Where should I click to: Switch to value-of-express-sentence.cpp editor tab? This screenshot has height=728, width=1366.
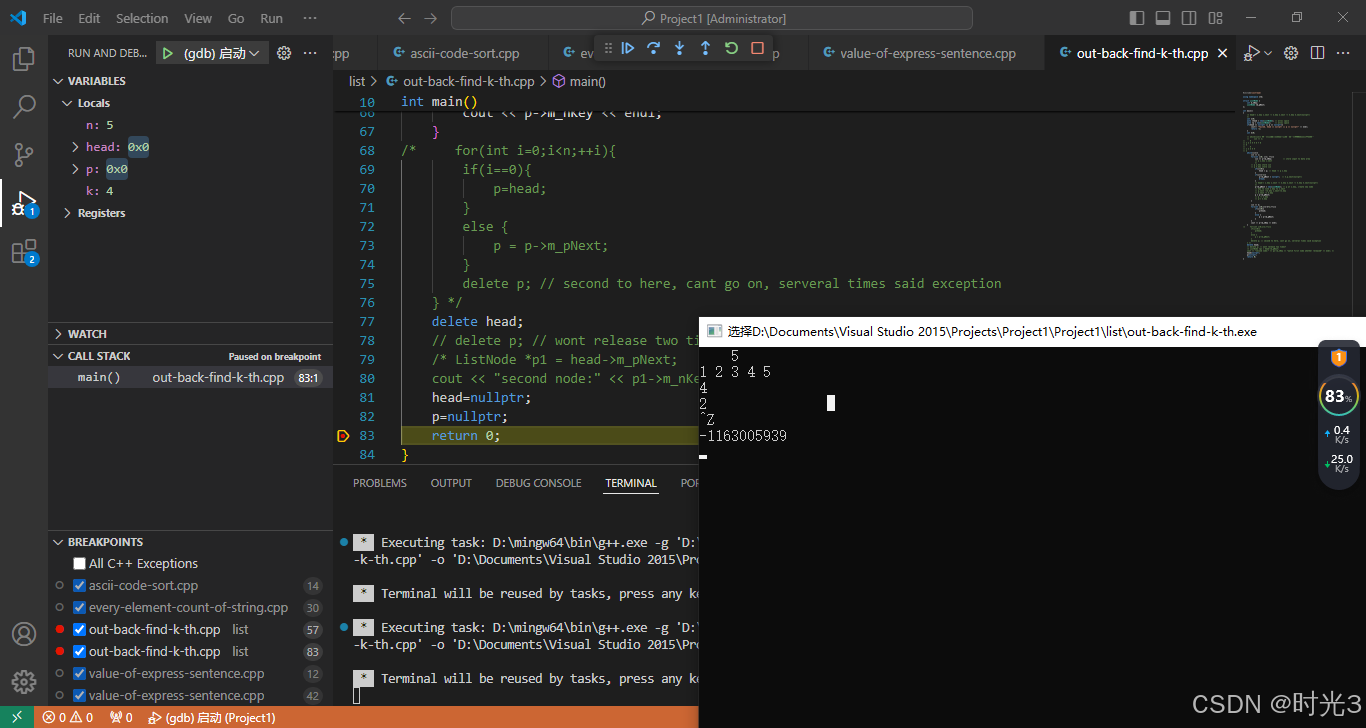pos(927,53)
